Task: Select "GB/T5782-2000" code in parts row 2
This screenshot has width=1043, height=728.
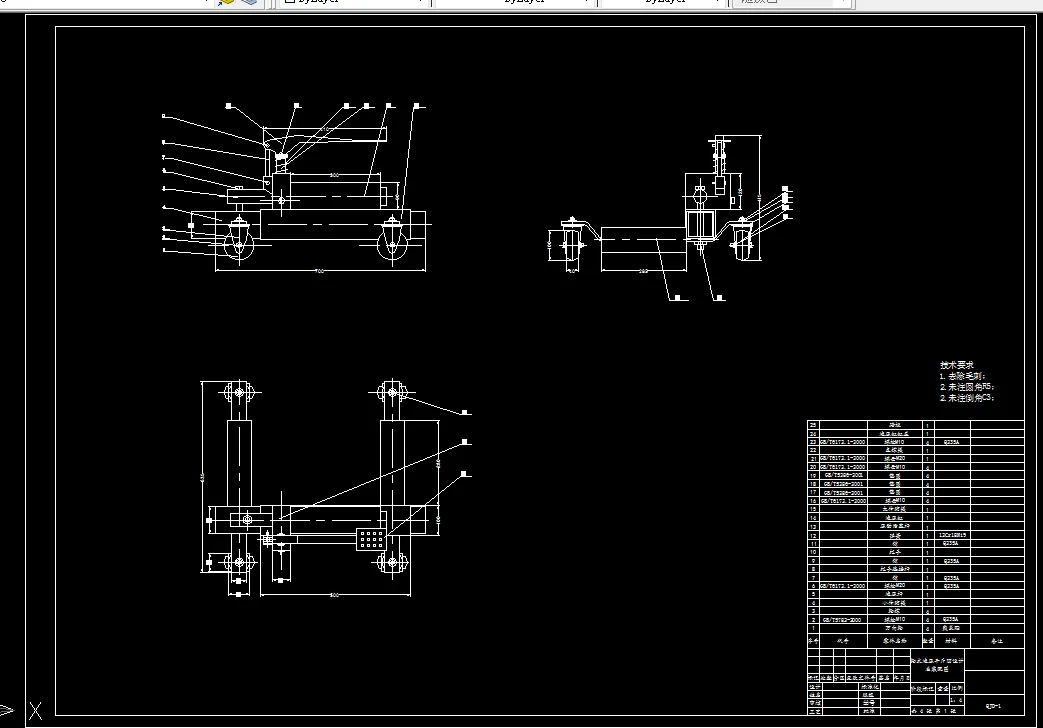Action: pyautogui.click(x=843, y=620)
